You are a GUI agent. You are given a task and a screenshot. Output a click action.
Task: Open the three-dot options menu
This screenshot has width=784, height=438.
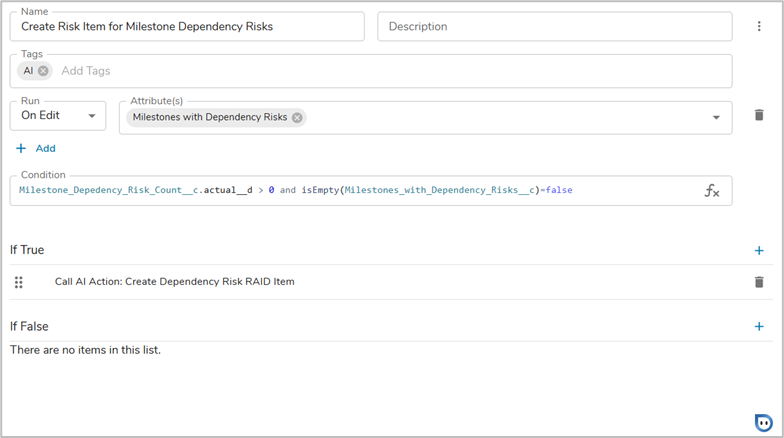(x=759, y=27)
